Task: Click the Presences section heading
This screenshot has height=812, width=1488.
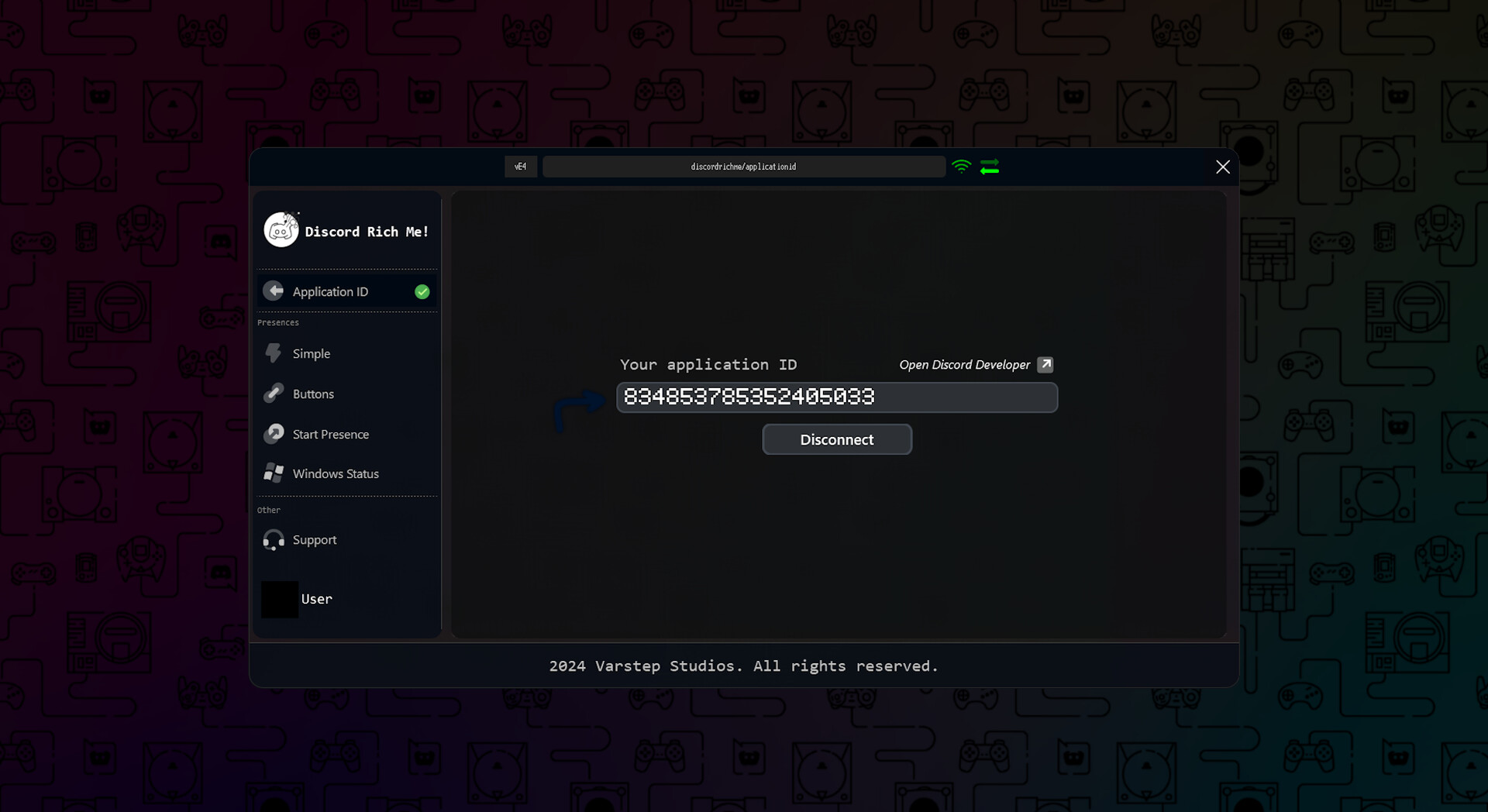Action: 278,322
